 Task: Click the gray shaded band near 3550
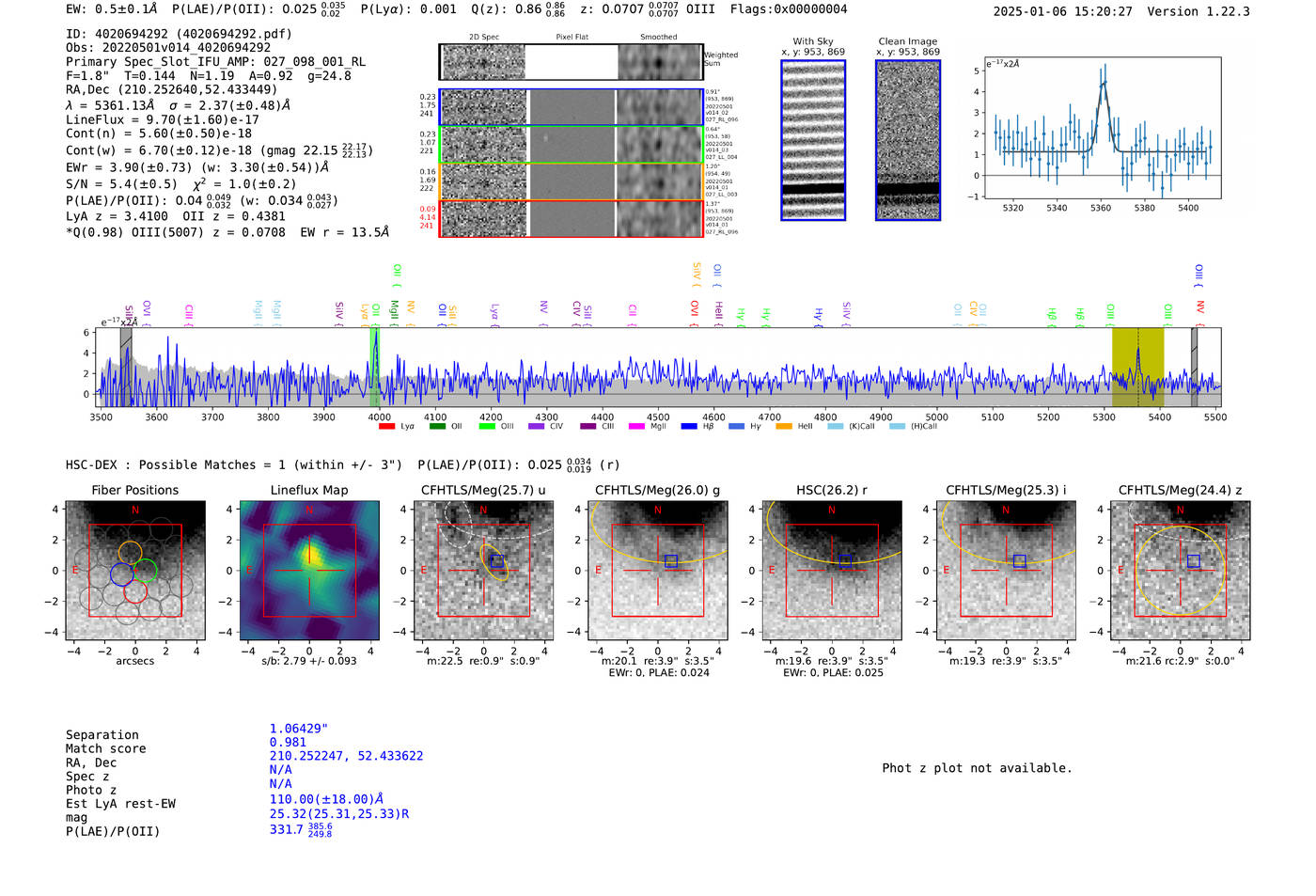coord(126,368)
